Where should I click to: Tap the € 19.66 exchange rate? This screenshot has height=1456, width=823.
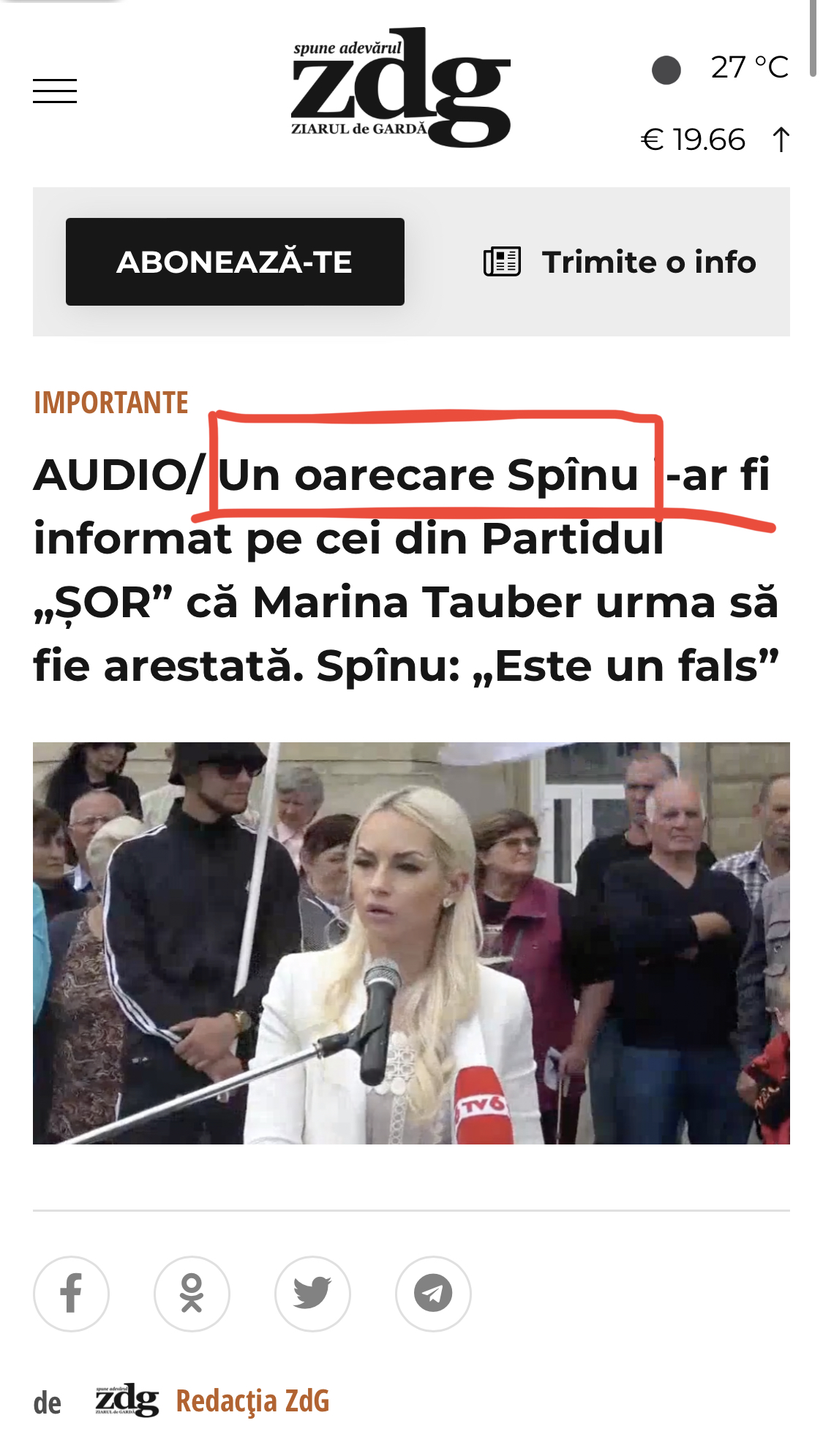coord(693,140)
